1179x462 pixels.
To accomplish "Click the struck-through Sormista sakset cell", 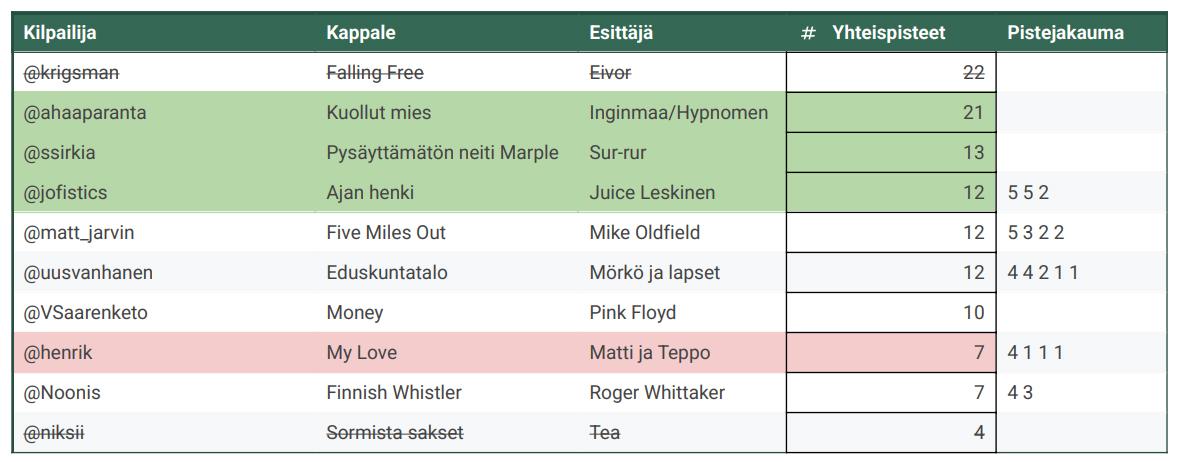I will (395, 433).
